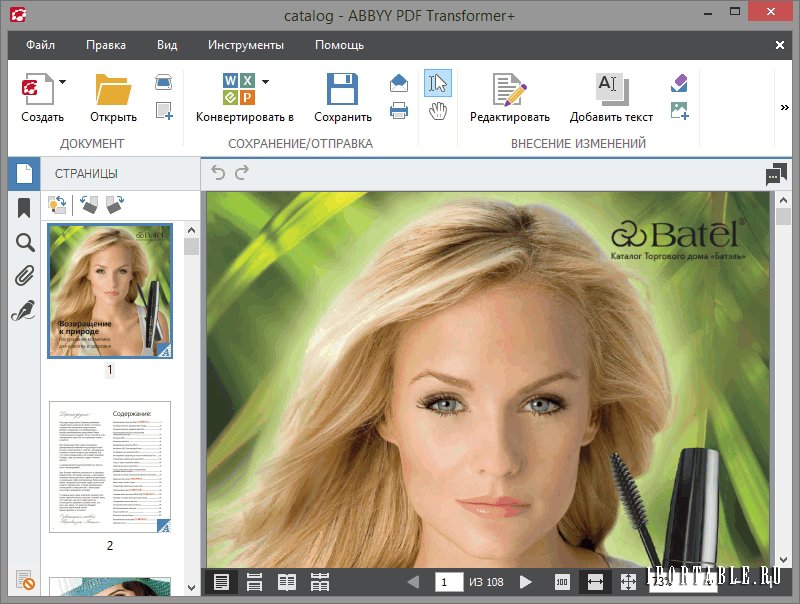Select page 2 thumbnail

(x=110, y=467)
